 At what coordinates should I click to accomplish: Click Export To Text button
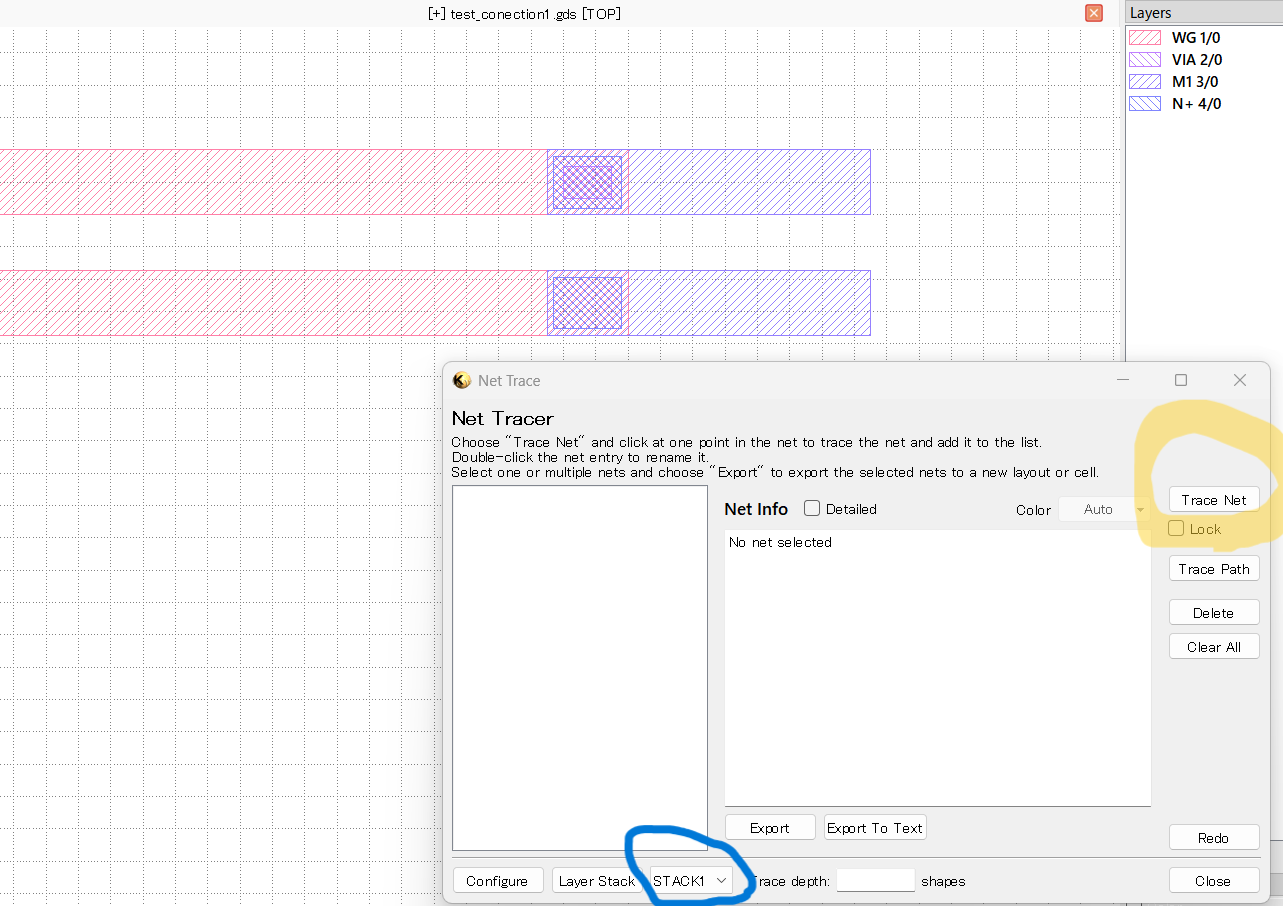click(875, 827)
